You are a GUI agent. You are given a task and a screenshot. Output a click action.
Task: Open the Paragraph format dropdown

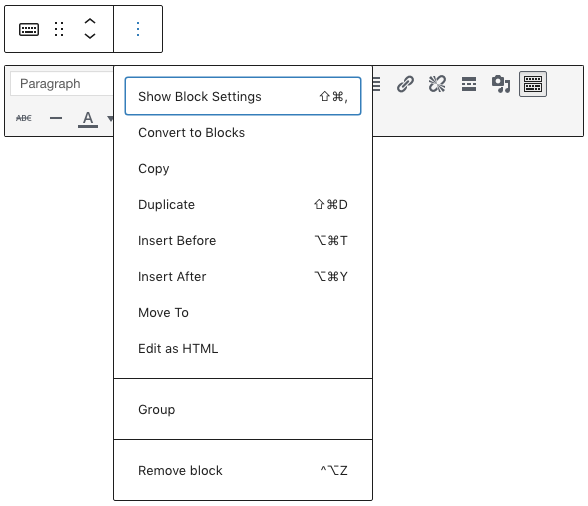tap(62, 84)
